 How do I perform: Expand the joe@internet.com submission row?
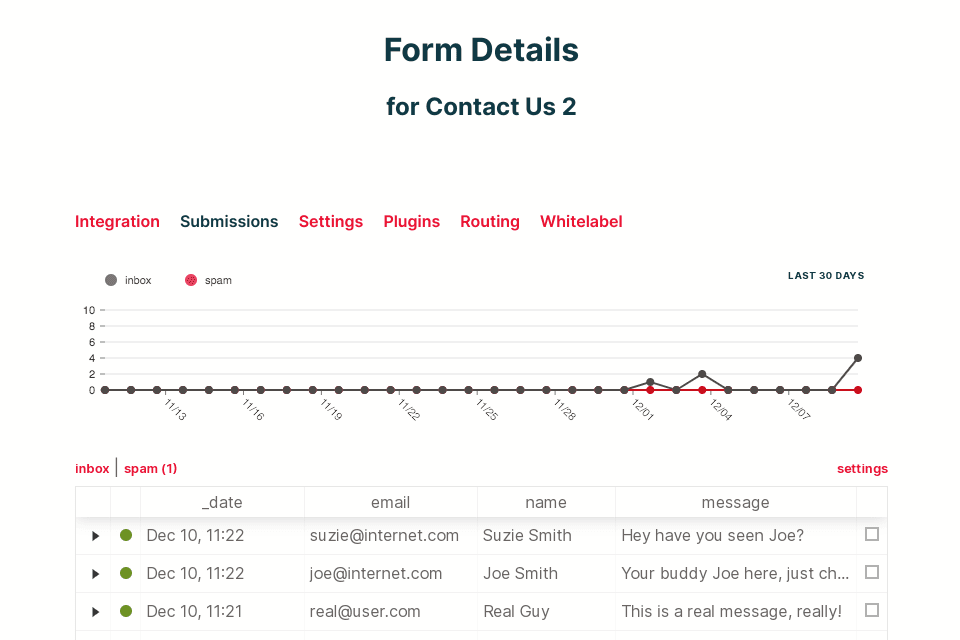coord(96,574)
